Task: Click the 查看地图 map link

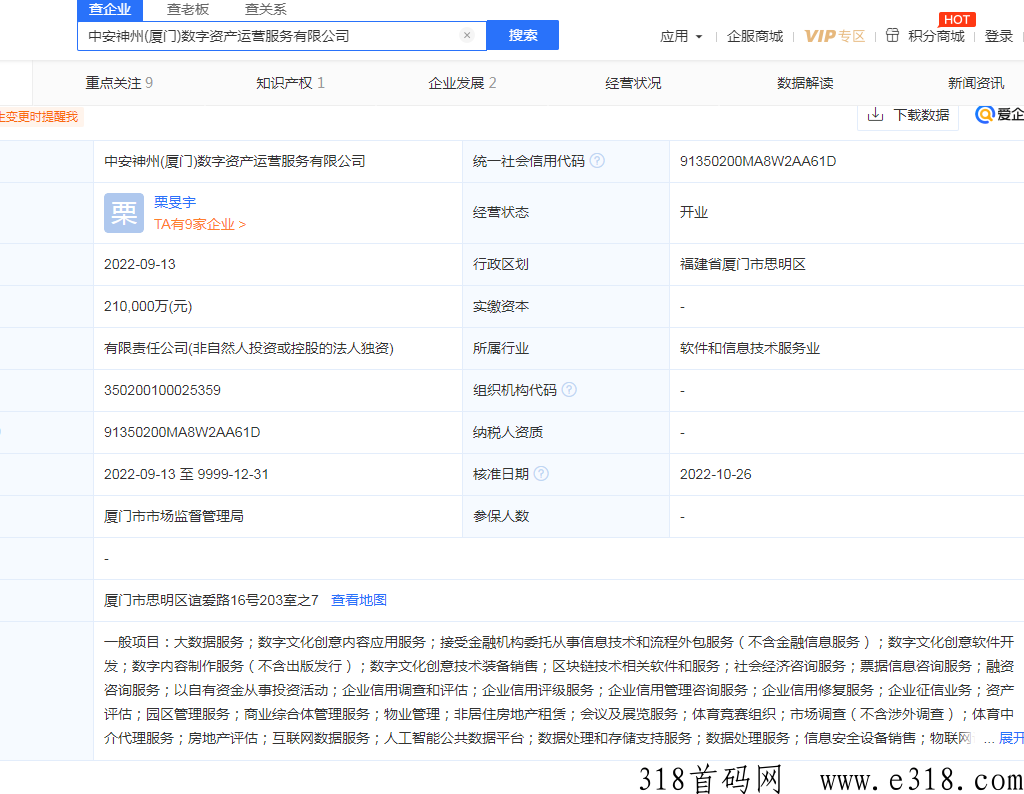Action: click(359, 600)
